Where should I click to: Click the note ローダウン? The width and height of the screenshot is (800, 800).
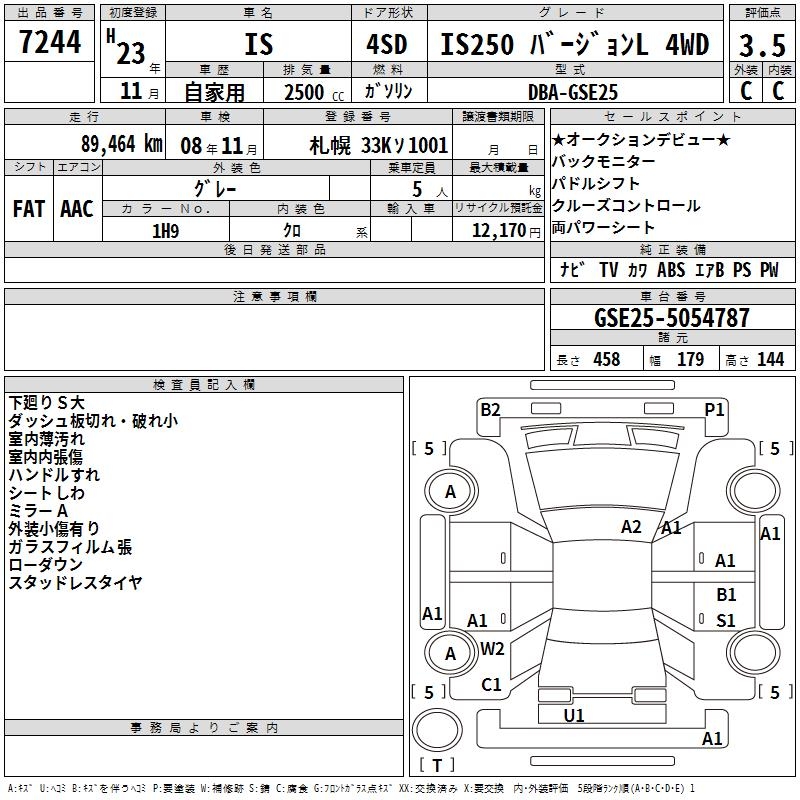(x=45, y=564)
